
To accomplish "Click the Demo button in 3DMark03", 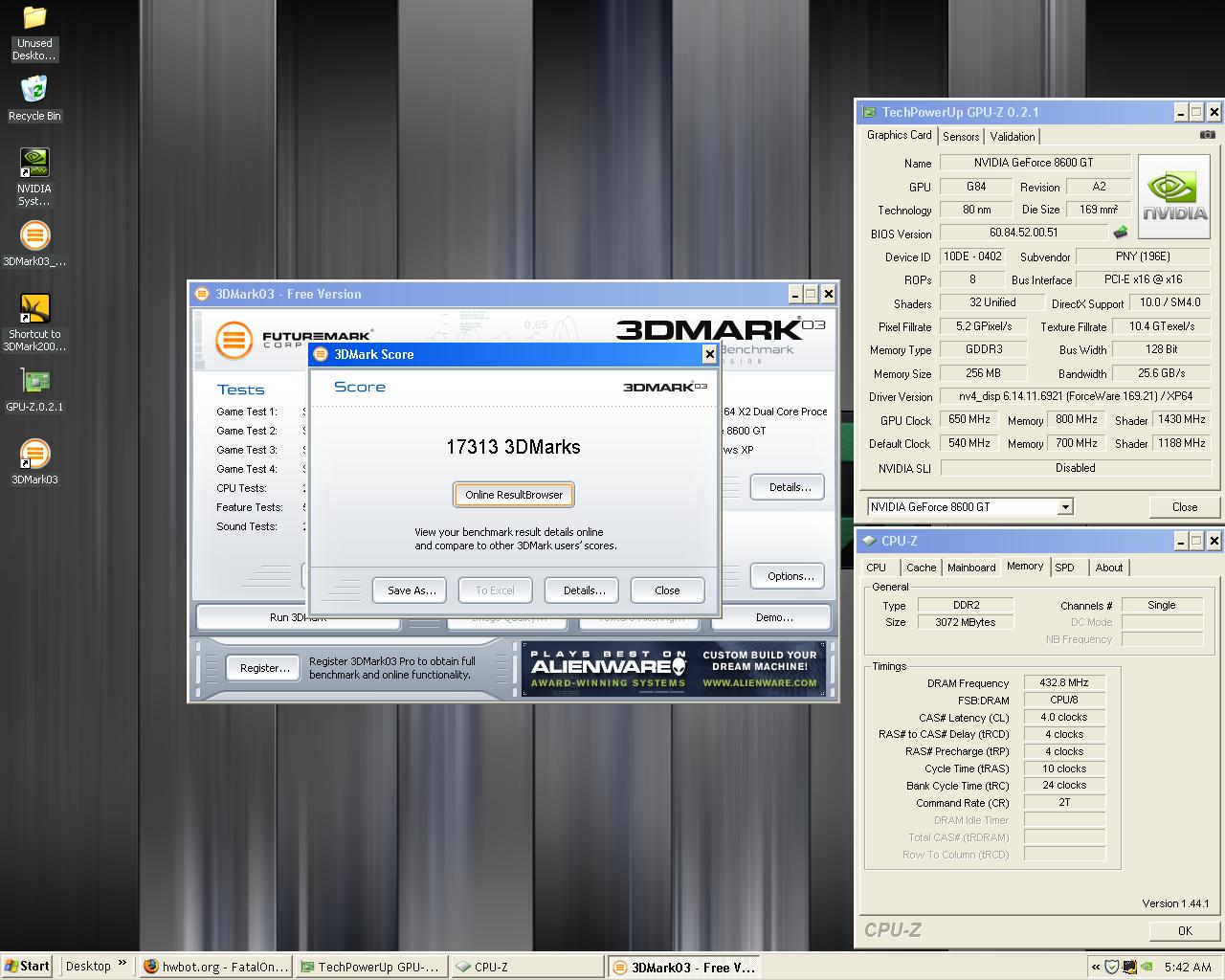I will point(773,617).
